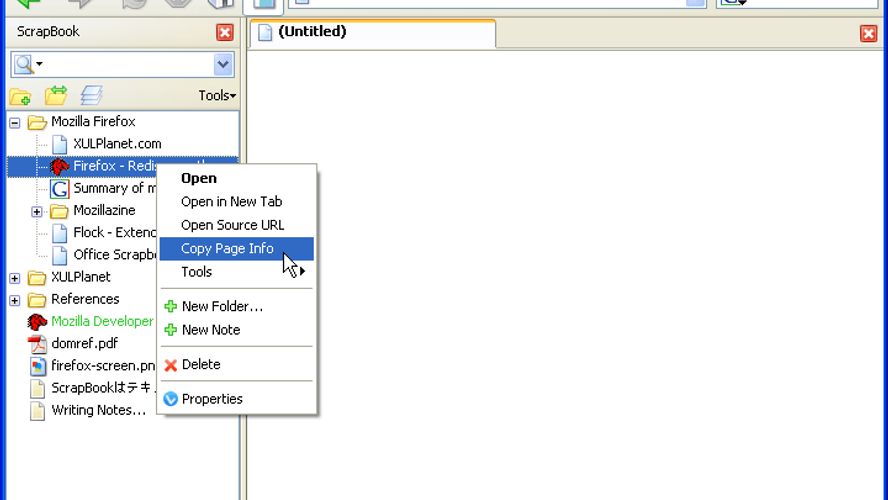Click the green plus New Note icon
Screen dimensions: 888x500
(170, 330)
